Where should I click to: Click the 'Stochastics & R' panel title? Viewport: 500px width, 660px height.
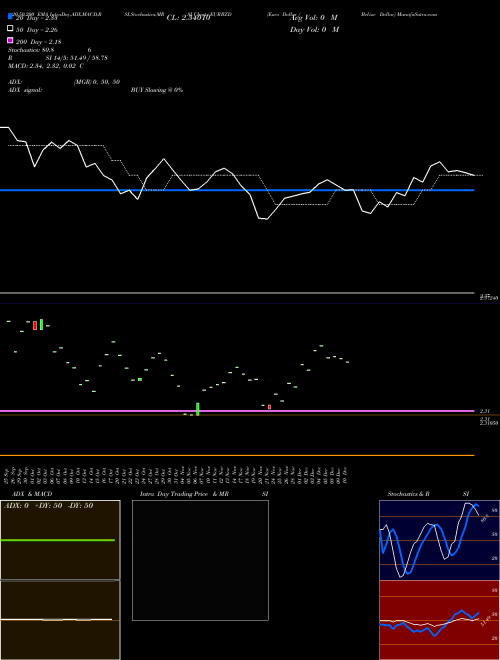click(x=408, y=494)
